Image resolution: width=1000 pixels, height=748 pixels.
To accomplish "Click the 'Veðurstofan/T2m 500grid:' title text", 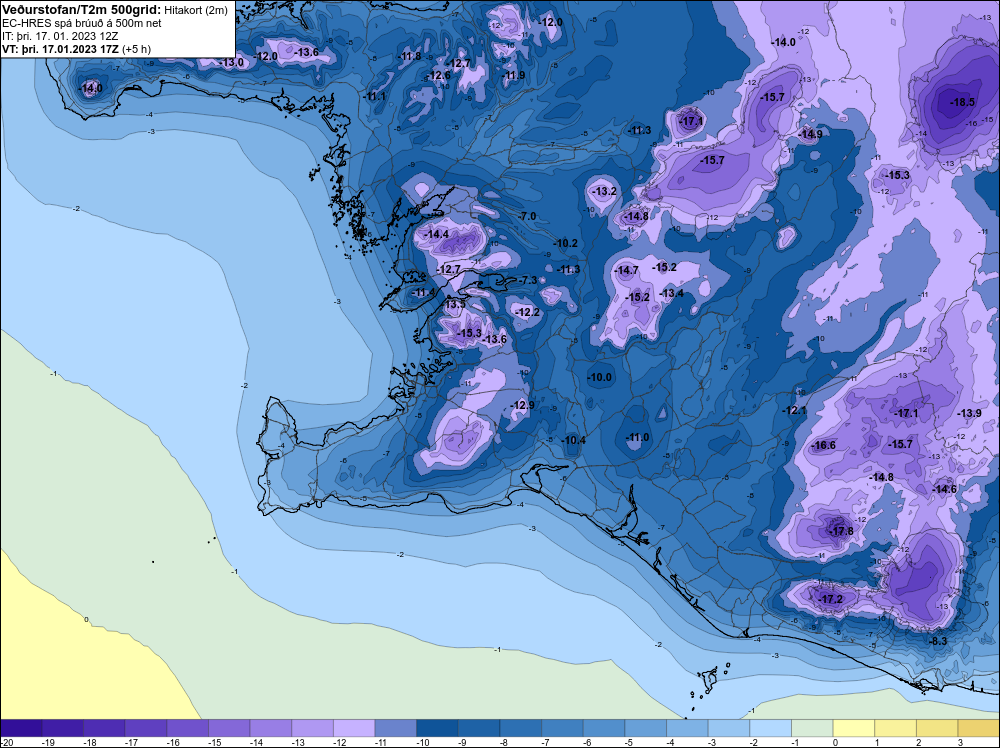I will pos(82,10).
